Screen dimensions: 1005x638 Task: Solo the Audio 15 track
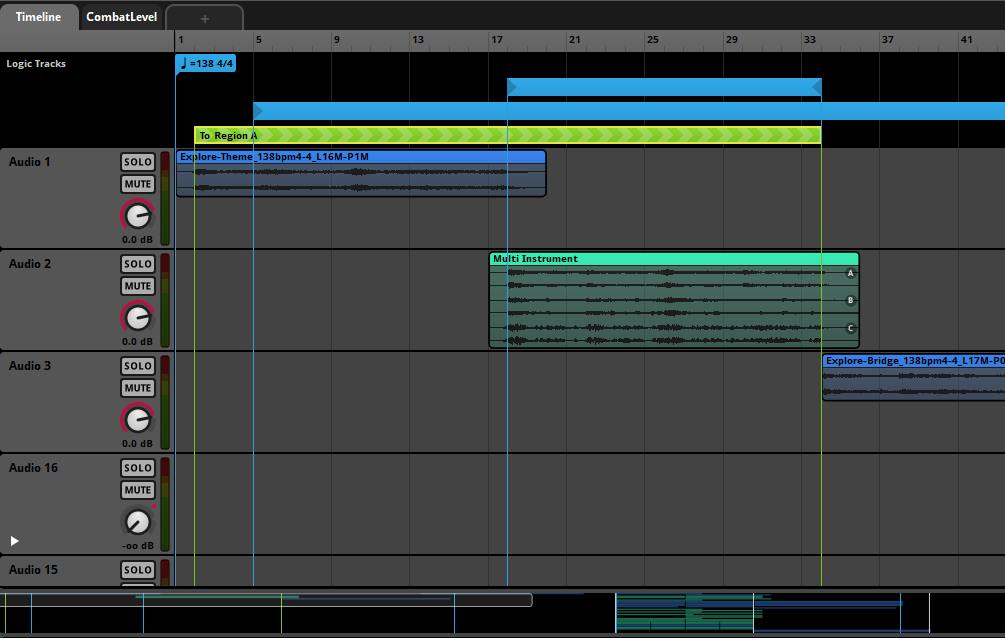click(138, 569)
